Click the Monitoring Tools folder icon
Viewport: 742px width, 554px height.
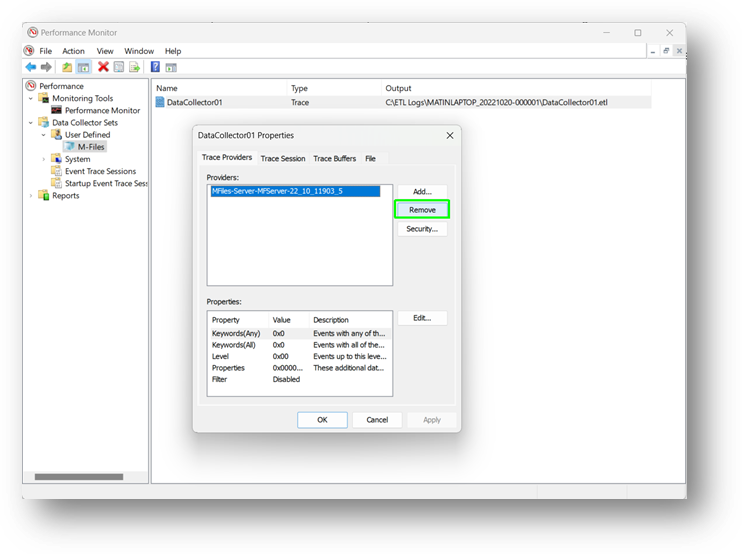pos(44,98)
